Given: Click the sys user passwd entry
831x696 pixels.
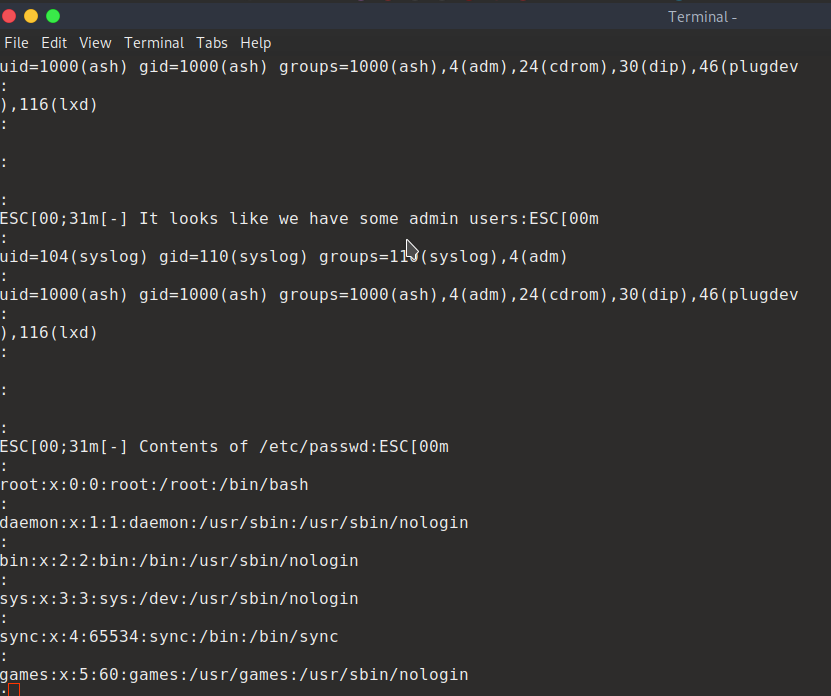Looking at the screenshot, I should point(179,599).
